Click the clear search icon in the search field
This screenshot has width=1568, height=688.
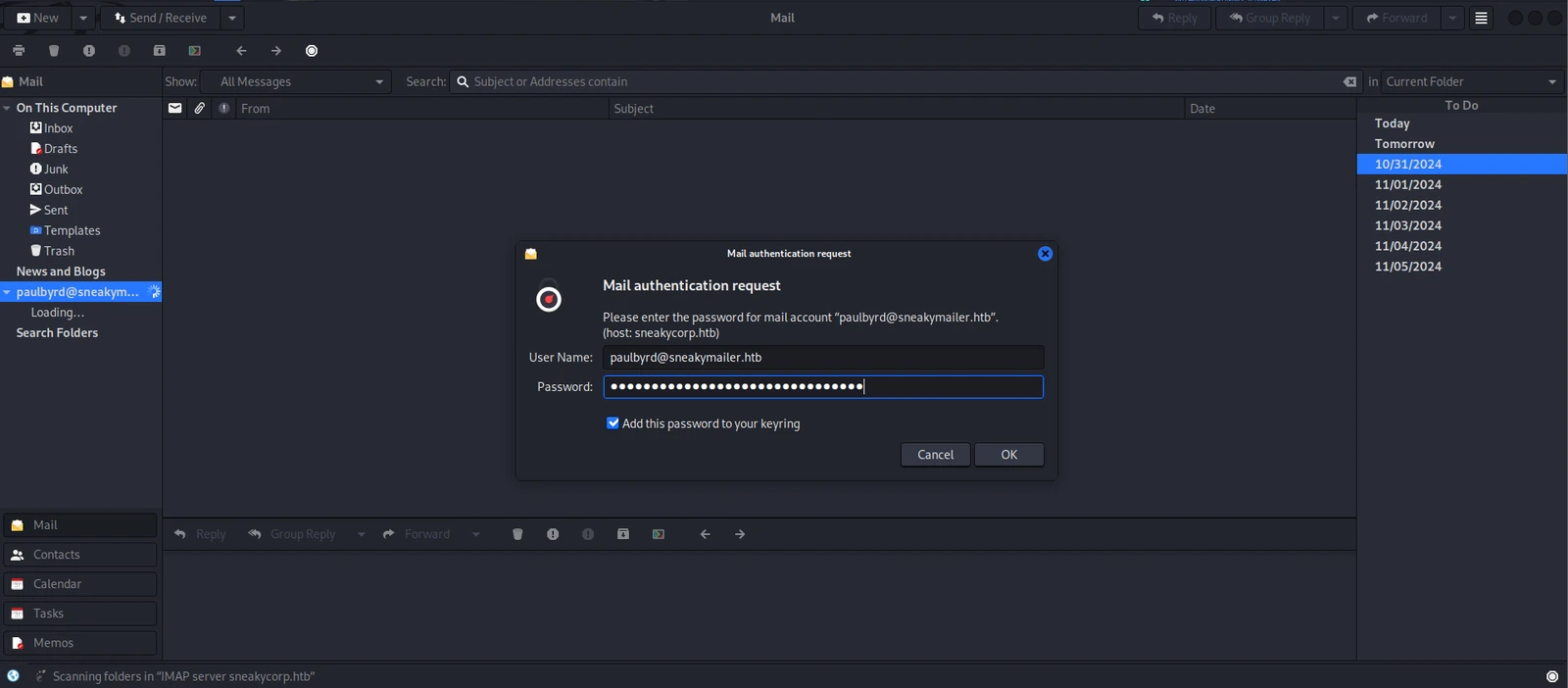(1349, 82)
